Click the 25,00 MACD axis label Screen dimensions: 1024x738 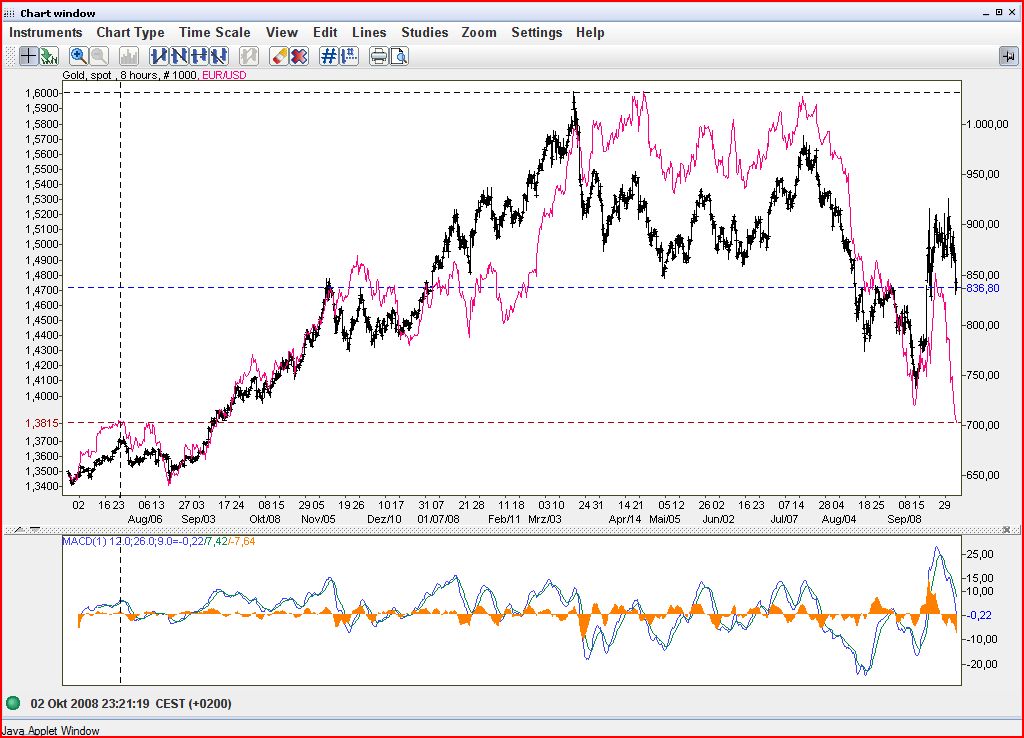[x=980, y=554]
